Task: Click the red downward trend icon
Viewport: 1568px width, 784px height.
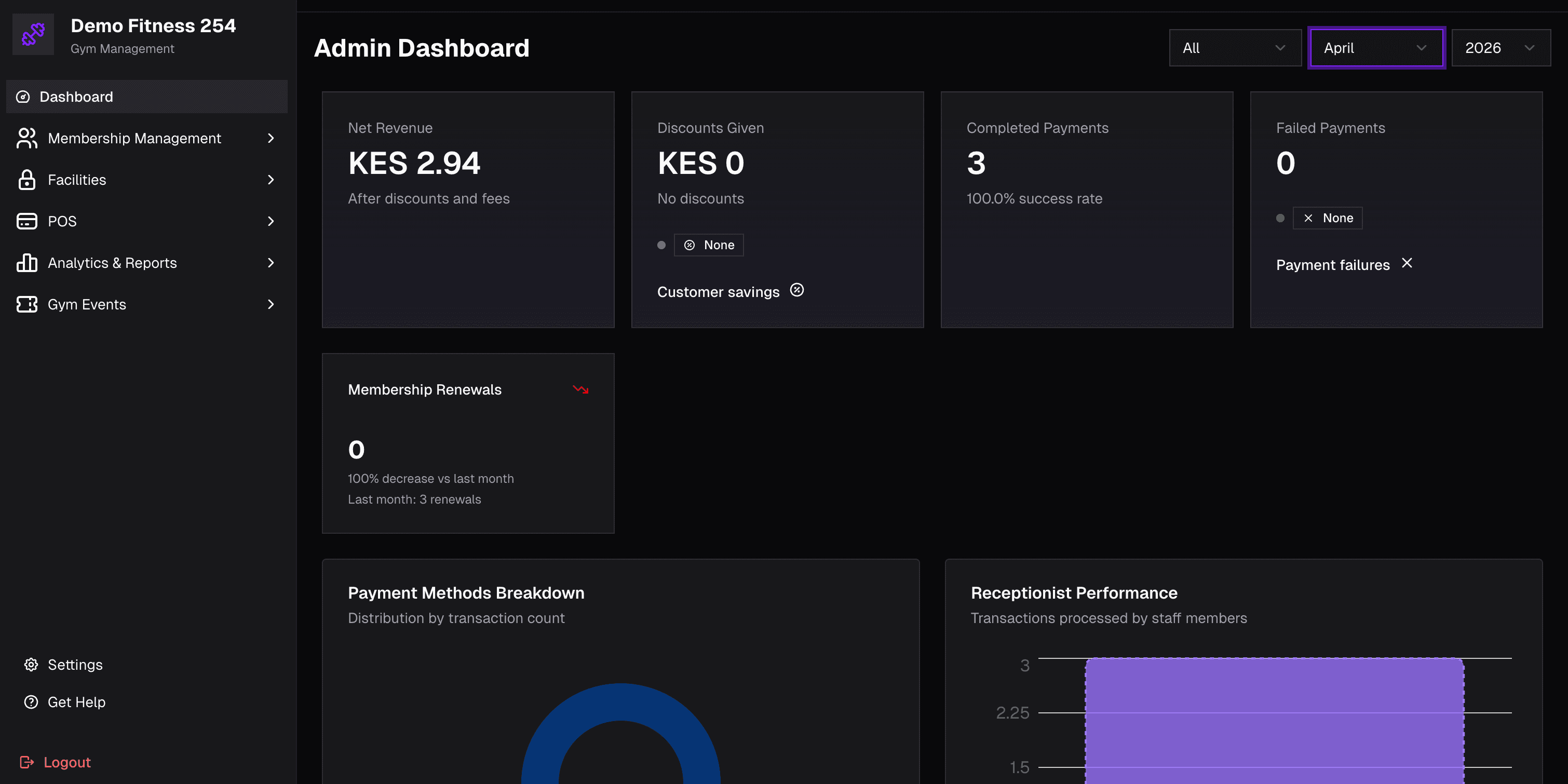Action: [580, 389]
